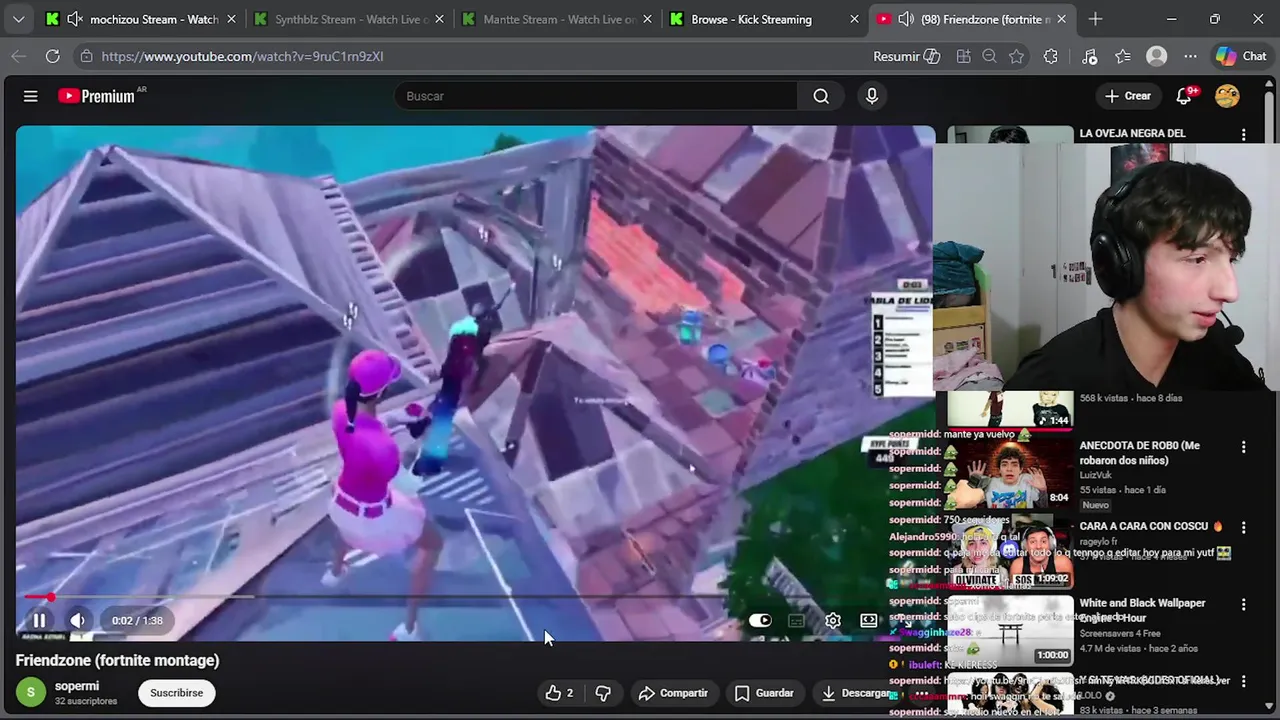Click the YouTube URL in address bar
Screen dimensions: 1280x720
click(x=242, y=56)
